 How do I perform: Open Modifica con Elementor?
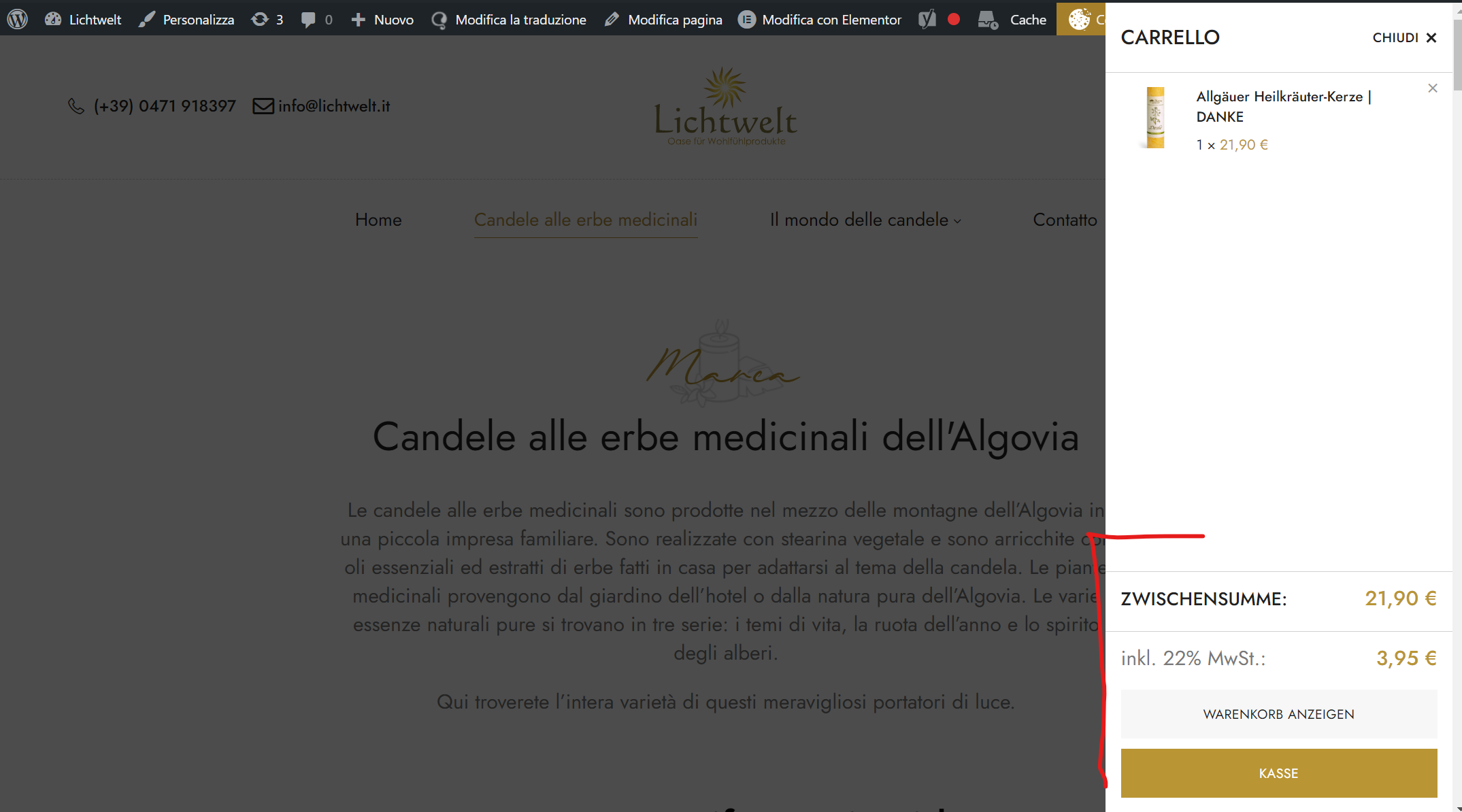[x=820, y=19]
